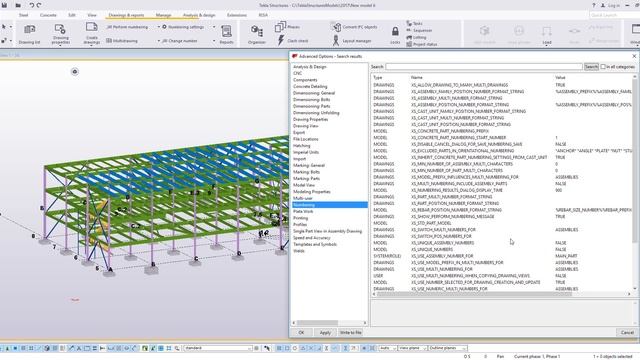Select the Drawing Properties category
This screenshot has height=360, width=640.
pos(311,119)
